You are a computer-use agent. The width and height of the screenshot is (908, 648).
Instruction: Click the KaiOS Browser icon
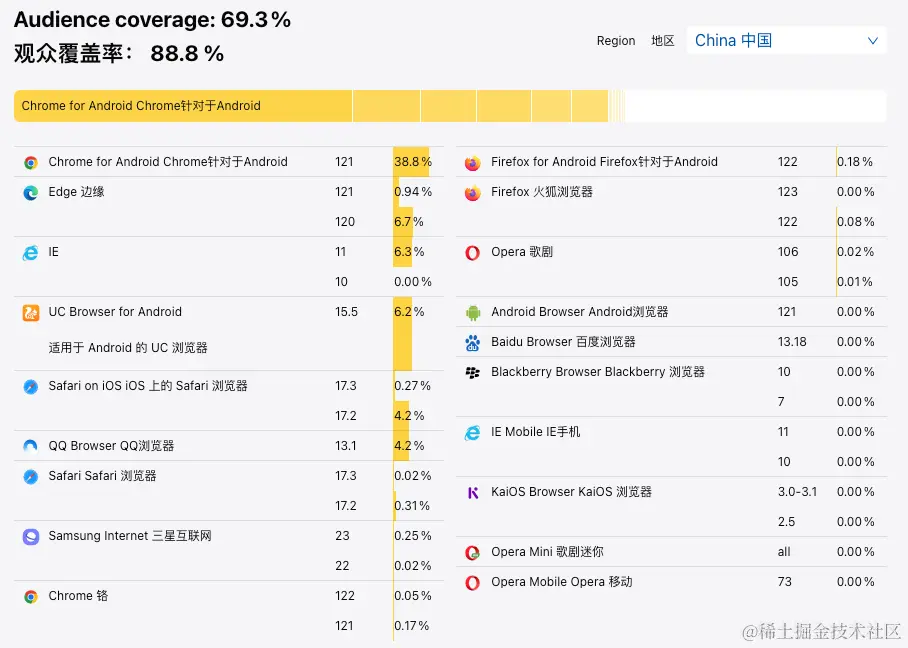coord(473,492)
